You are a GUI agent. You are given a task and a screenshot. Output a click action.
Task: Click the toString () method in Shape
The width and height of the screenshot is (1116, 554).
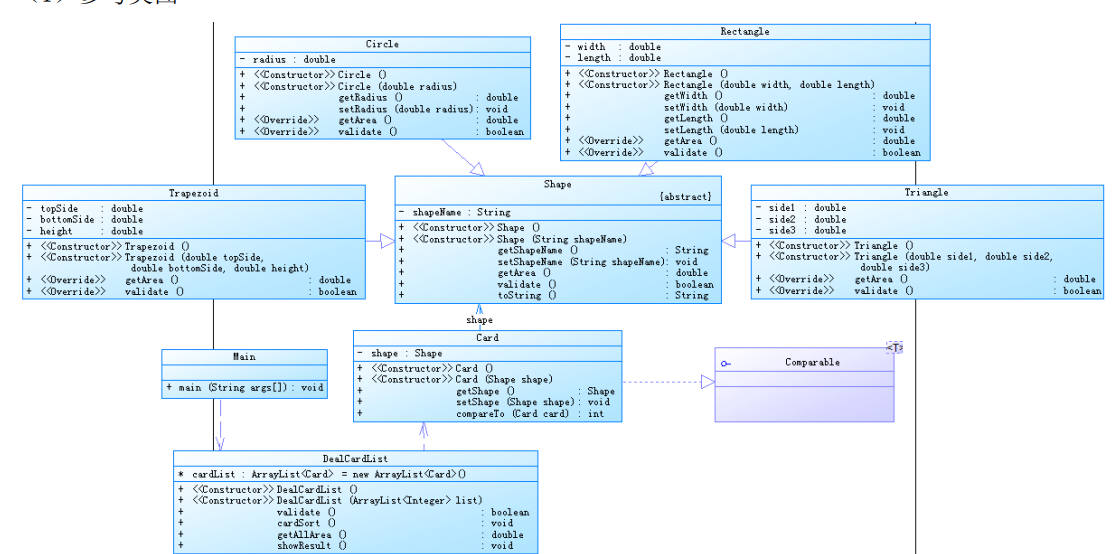527,296
